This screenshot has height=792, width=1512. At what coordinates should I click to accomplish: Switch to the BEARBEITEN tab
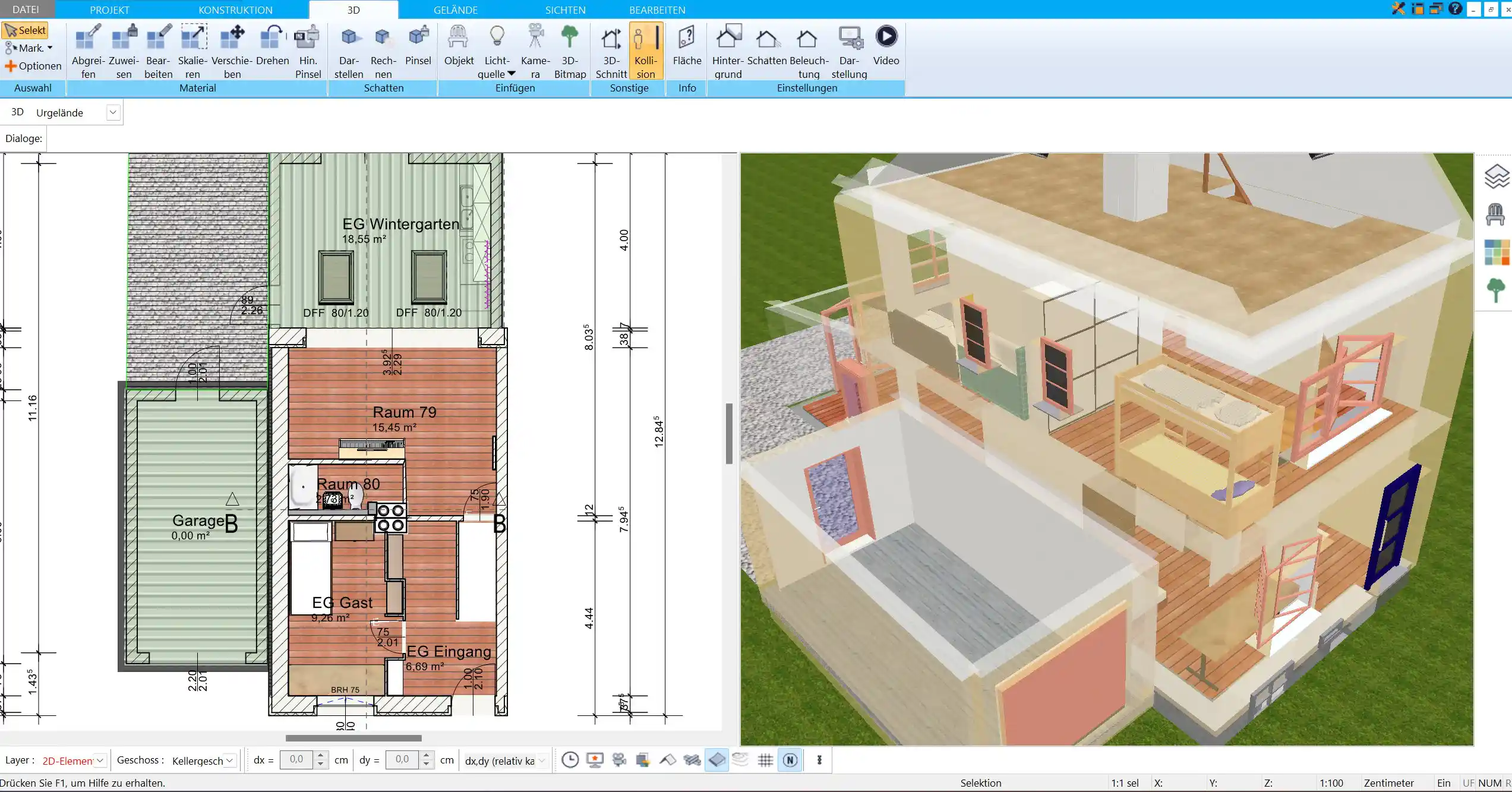[x=657, y=10]
